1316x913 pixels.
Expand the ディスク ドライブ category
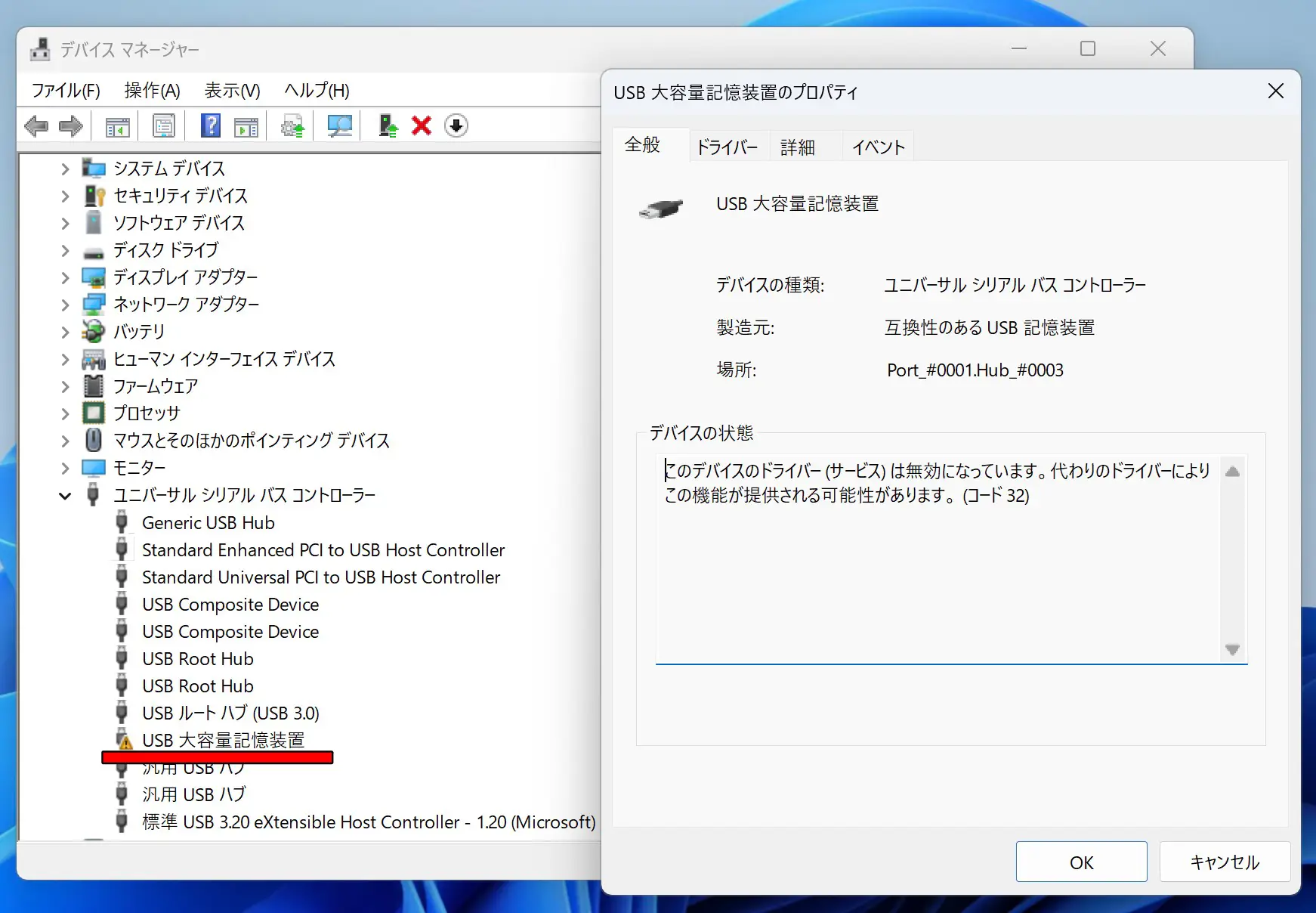tap(65, 250)
